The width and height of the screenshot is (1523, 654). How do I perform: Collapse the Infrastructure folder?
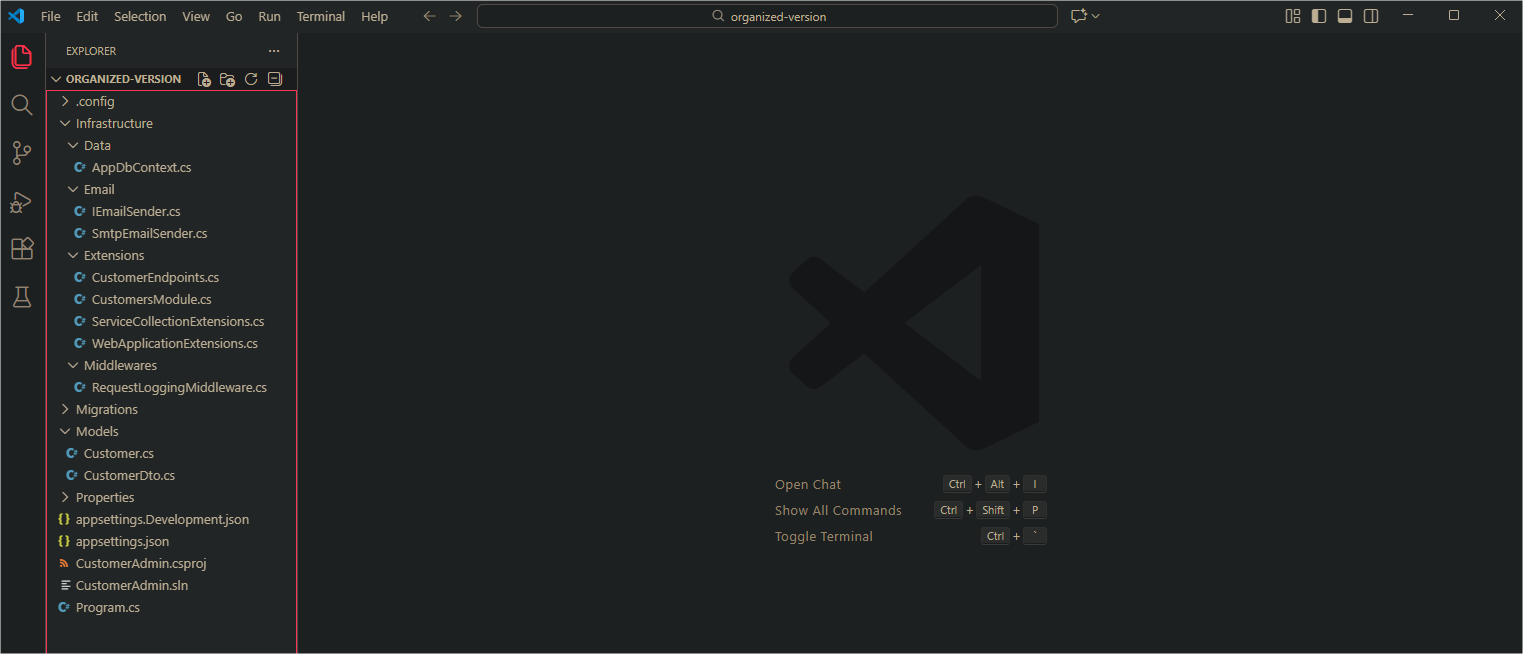[x=114, y=123]
